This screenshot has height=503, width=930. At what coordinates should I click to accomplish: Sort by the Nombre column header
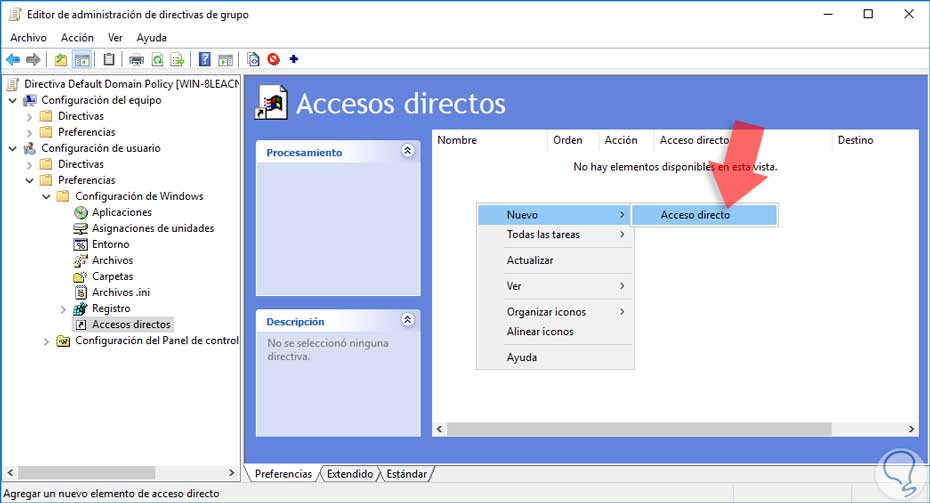tap(489, 140)
